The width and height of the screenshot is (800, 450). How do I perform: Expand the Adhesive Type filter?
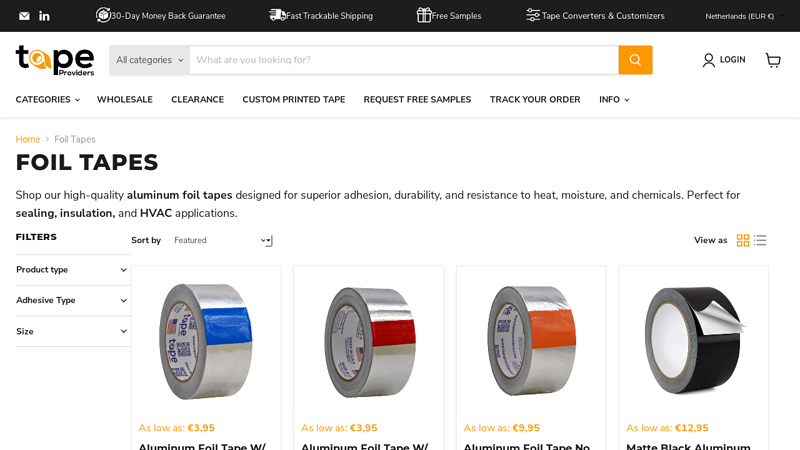coord(71,301)
